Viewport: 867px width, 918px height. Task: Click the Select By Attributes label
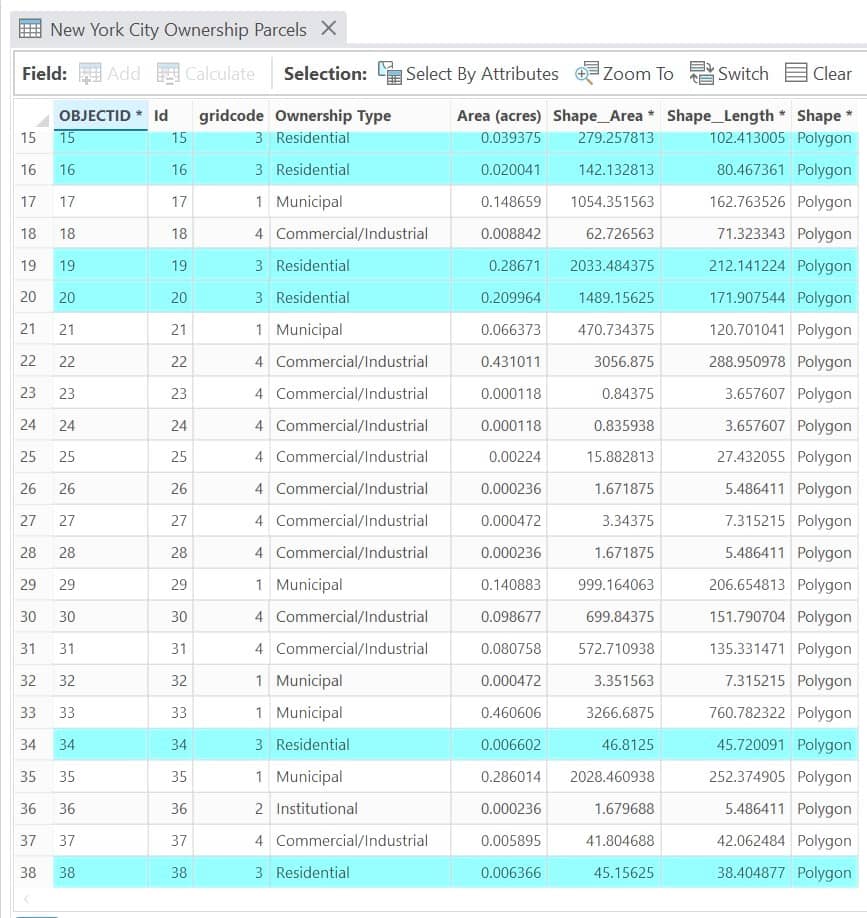coord(482,74)
